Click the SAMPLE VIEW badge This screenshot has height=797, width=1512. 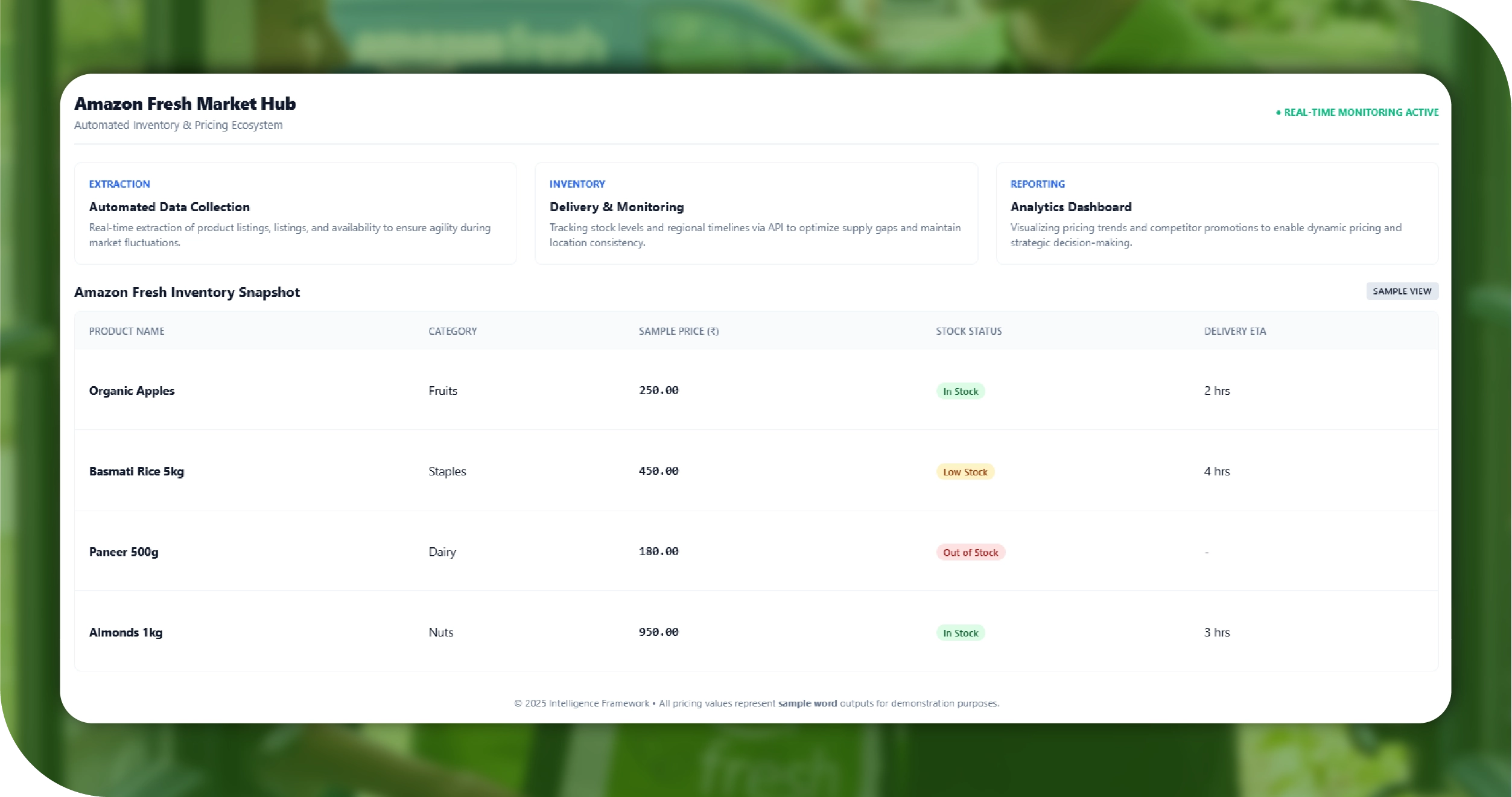point(1402,291)
